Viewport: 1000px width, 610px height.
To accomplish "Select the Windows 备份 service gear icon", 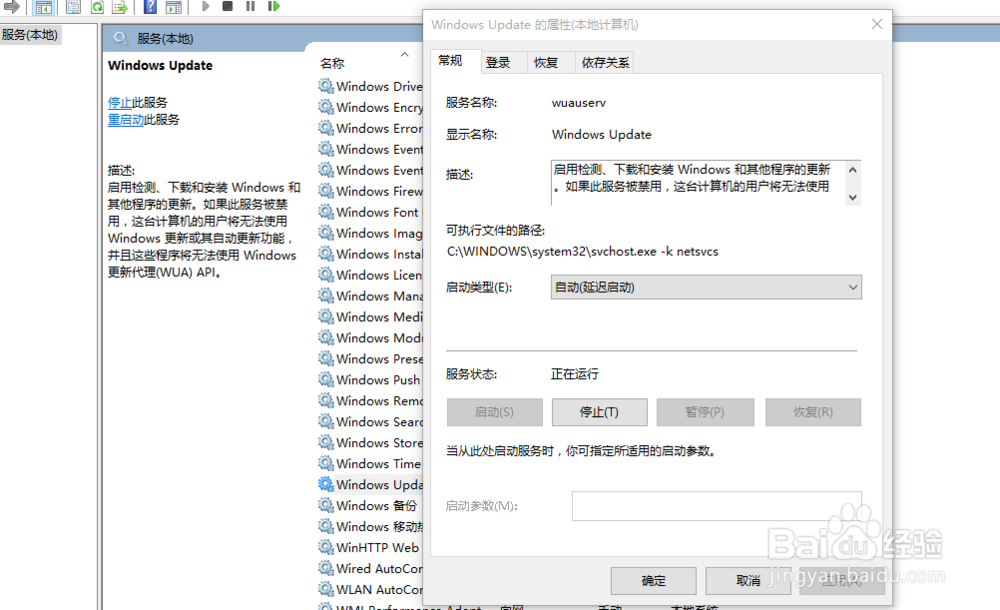I will pyautogui.click(x=326, y=505).
